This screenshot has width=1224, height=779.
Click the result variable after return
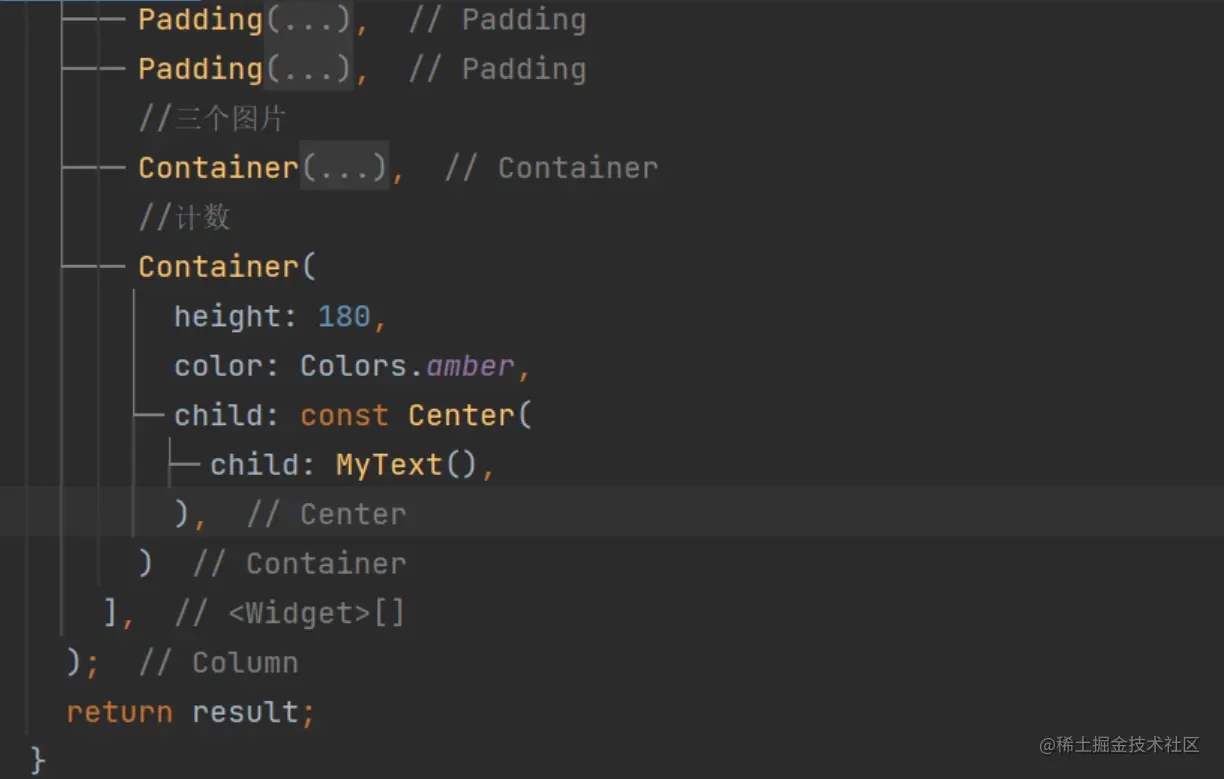(247, 712)
